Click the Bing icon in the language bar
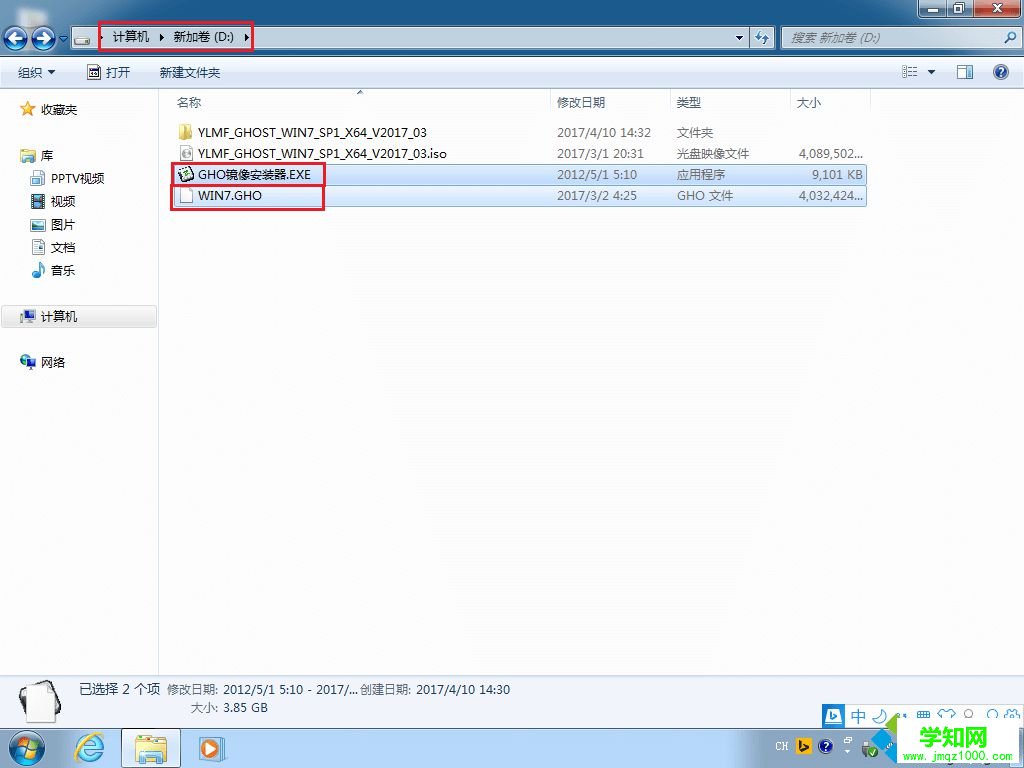The width and height of the screenshot is (1024, 768). (x=833, y=716)
